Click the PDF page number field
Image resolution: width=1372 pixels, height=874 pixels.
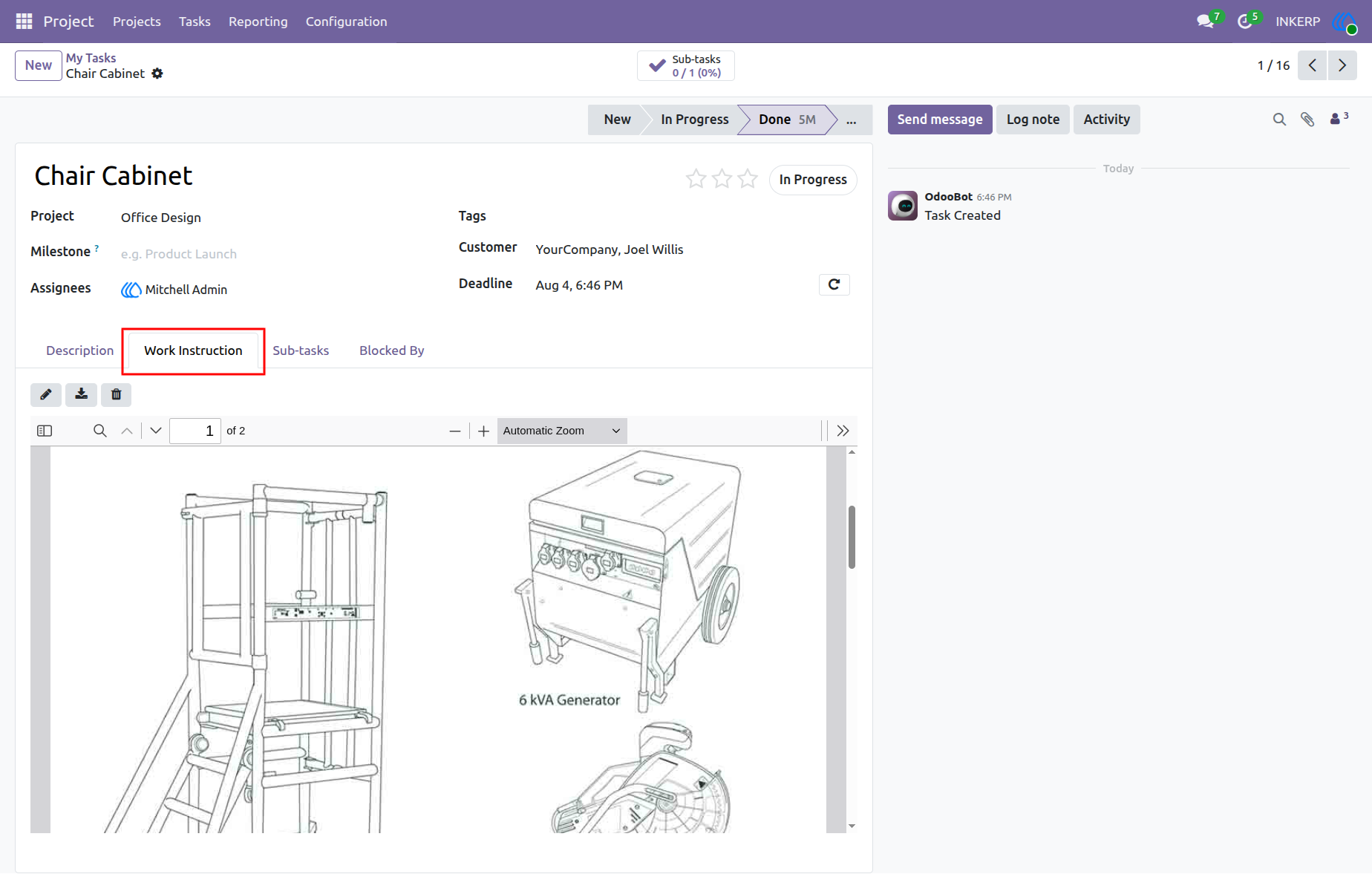[195, 431]
